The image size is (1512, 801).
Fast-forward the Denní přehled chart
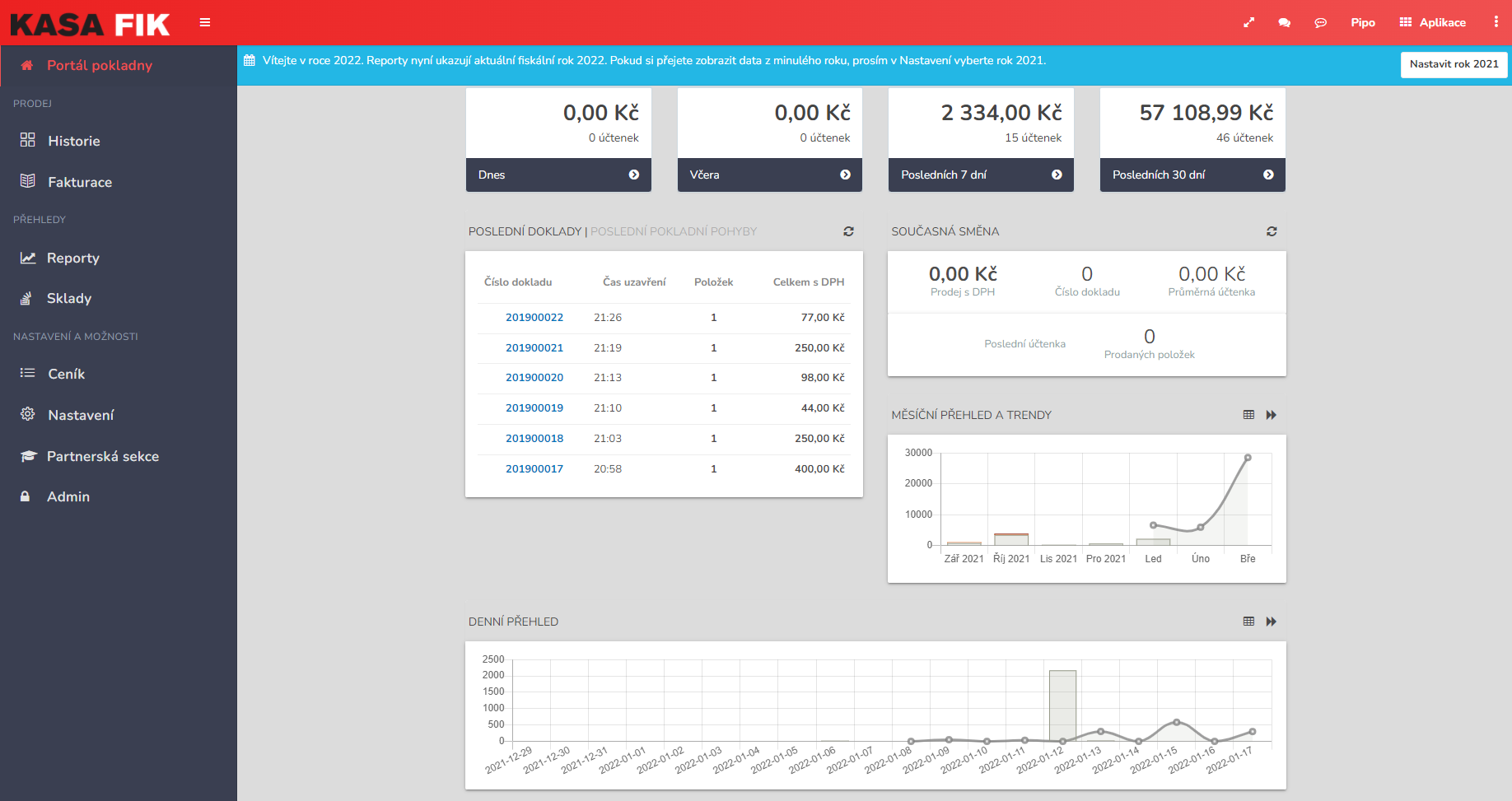point(1271,622)
